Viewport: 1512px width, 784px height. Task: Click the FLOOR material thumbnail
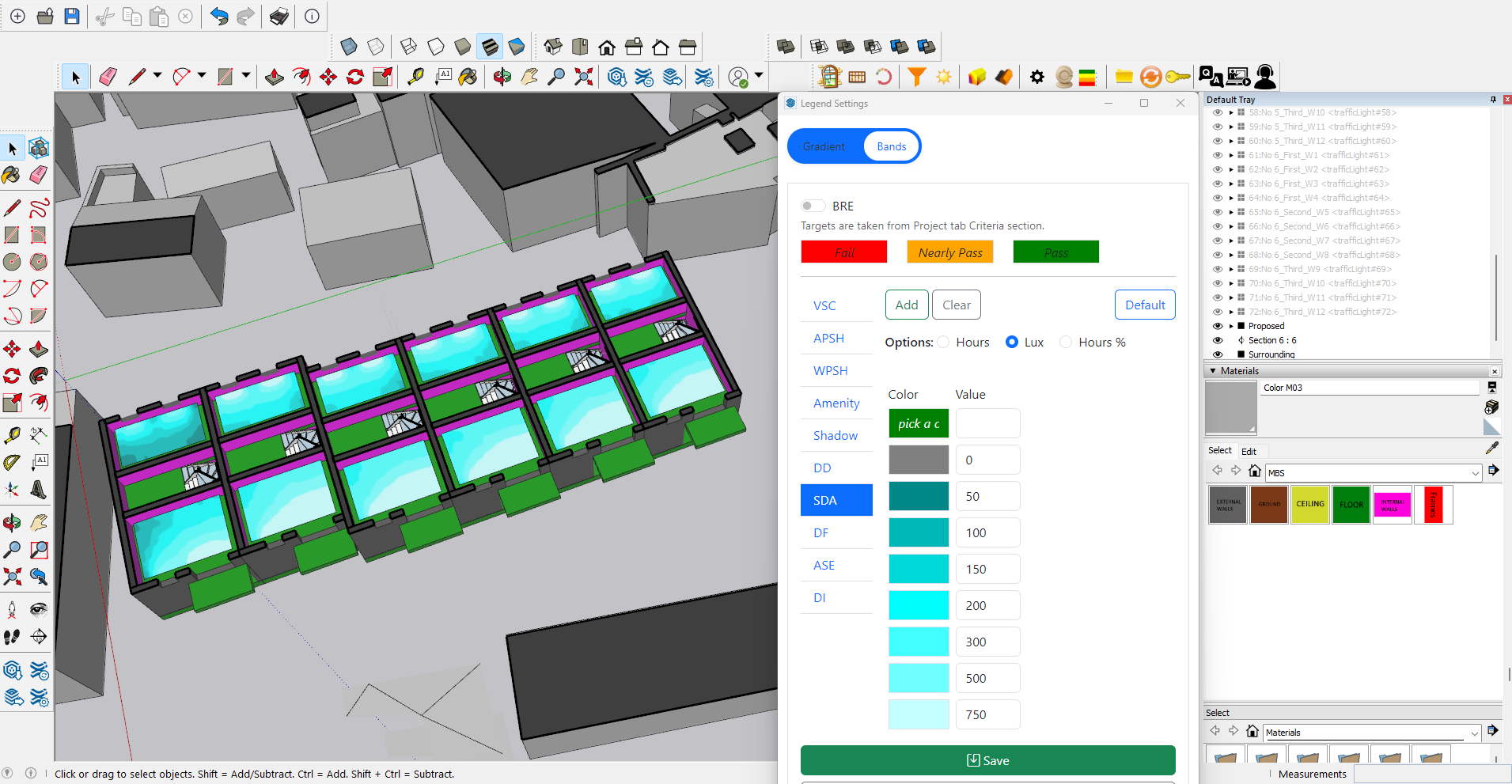[1351, 504]
